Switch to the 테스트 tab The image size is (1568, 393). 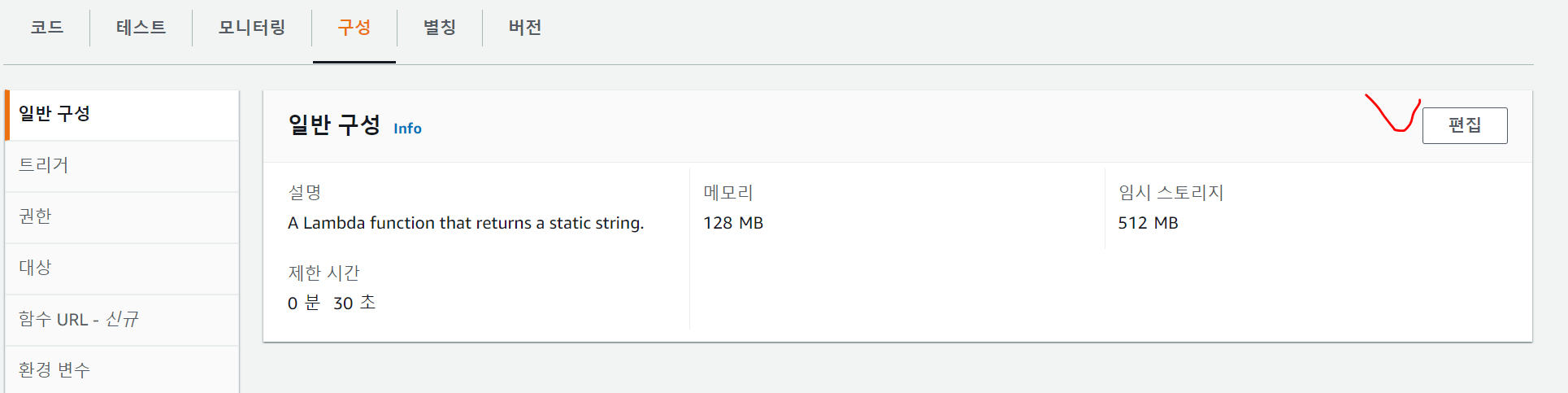[x=141, y=28]
